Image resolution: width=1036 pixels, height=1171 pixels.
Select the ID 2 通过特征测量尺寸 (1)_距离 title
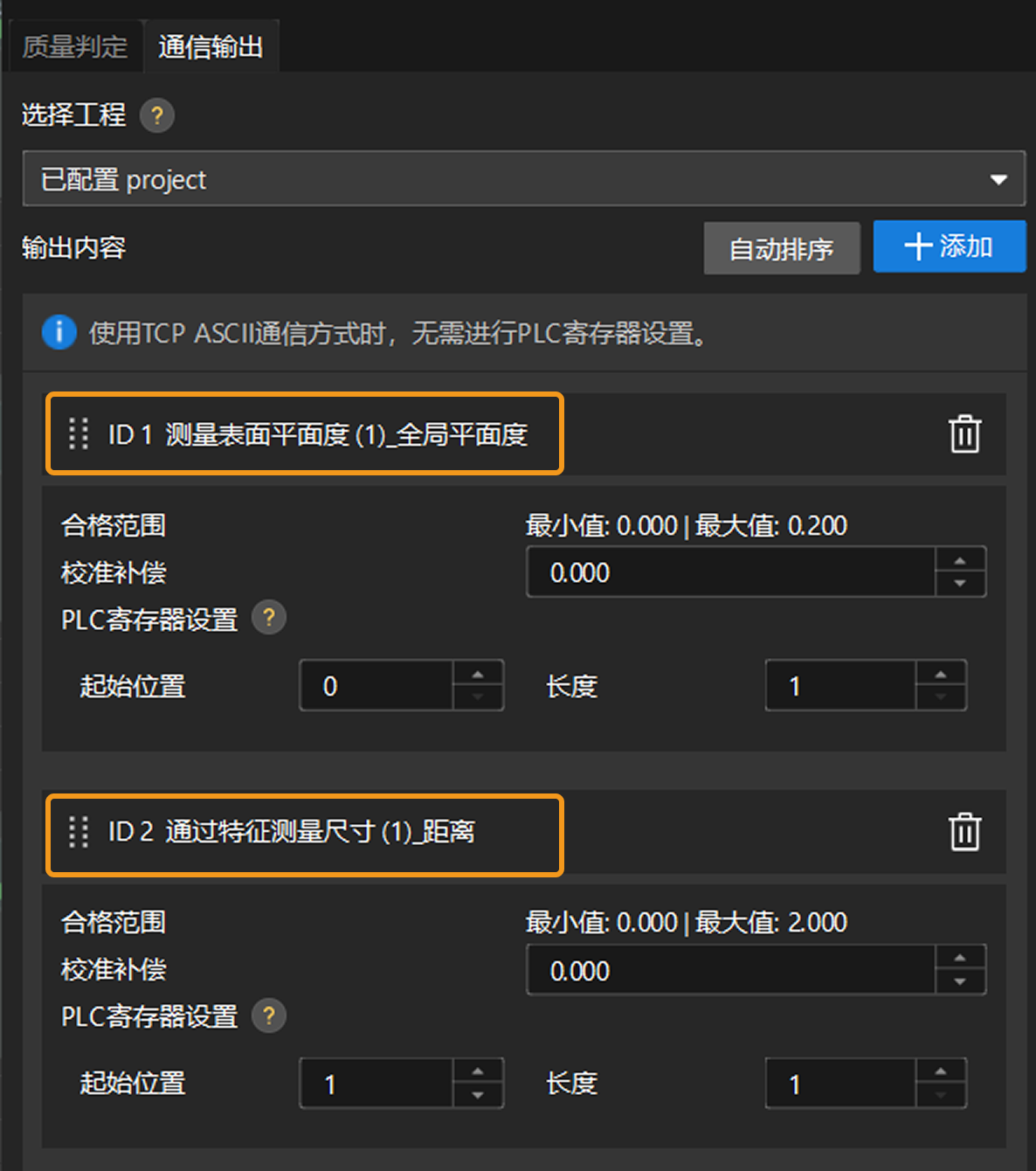pyautogui.click(x=292, y=831)
